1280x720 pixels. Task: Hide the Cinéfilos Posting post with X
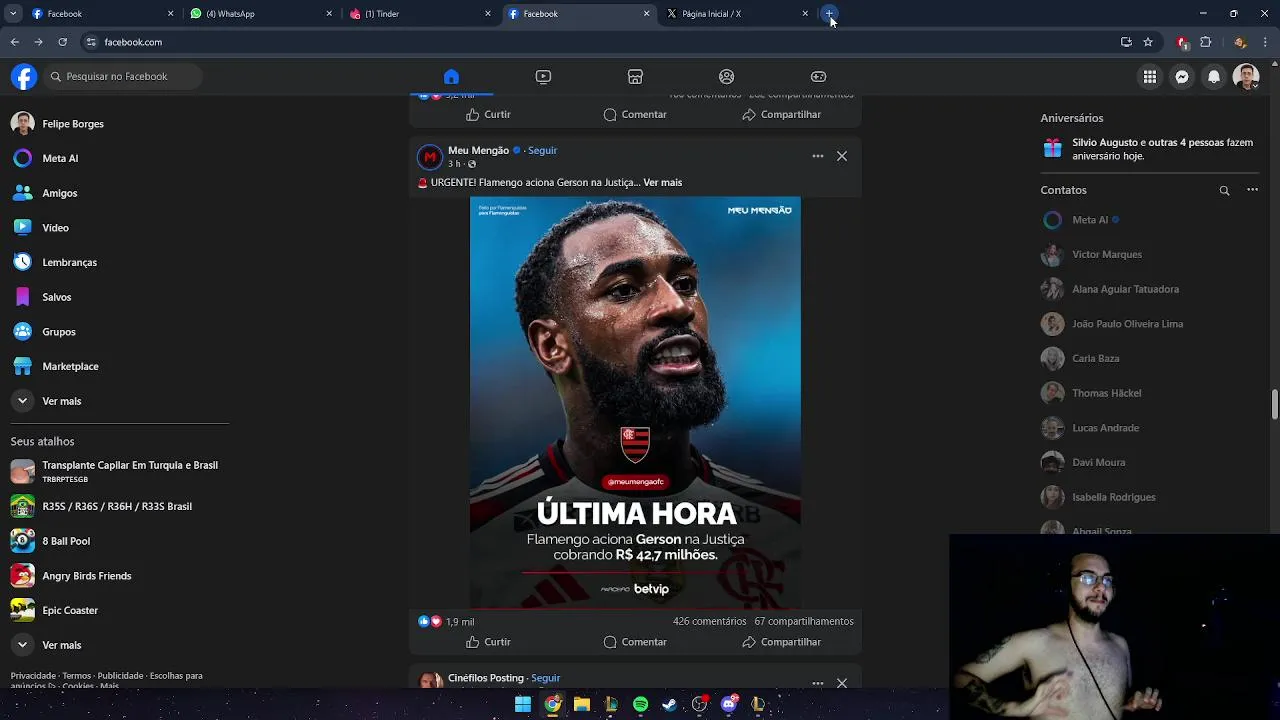pyautogui.click(x=842, y=683)
